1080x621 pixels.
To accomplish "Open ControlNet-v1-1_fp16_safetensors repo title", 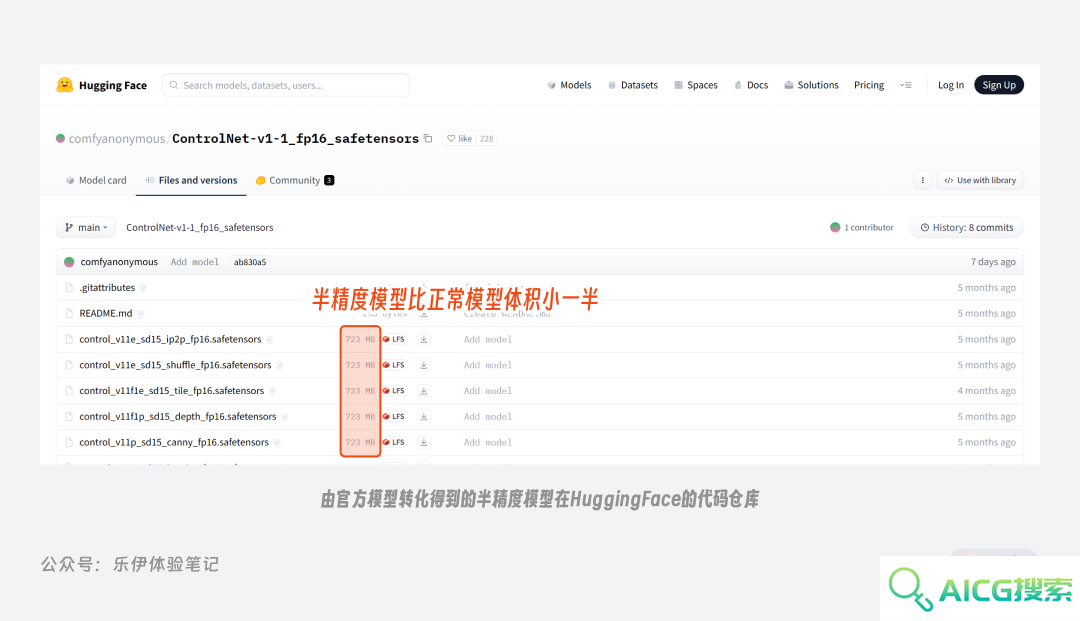I will (295, 139).
